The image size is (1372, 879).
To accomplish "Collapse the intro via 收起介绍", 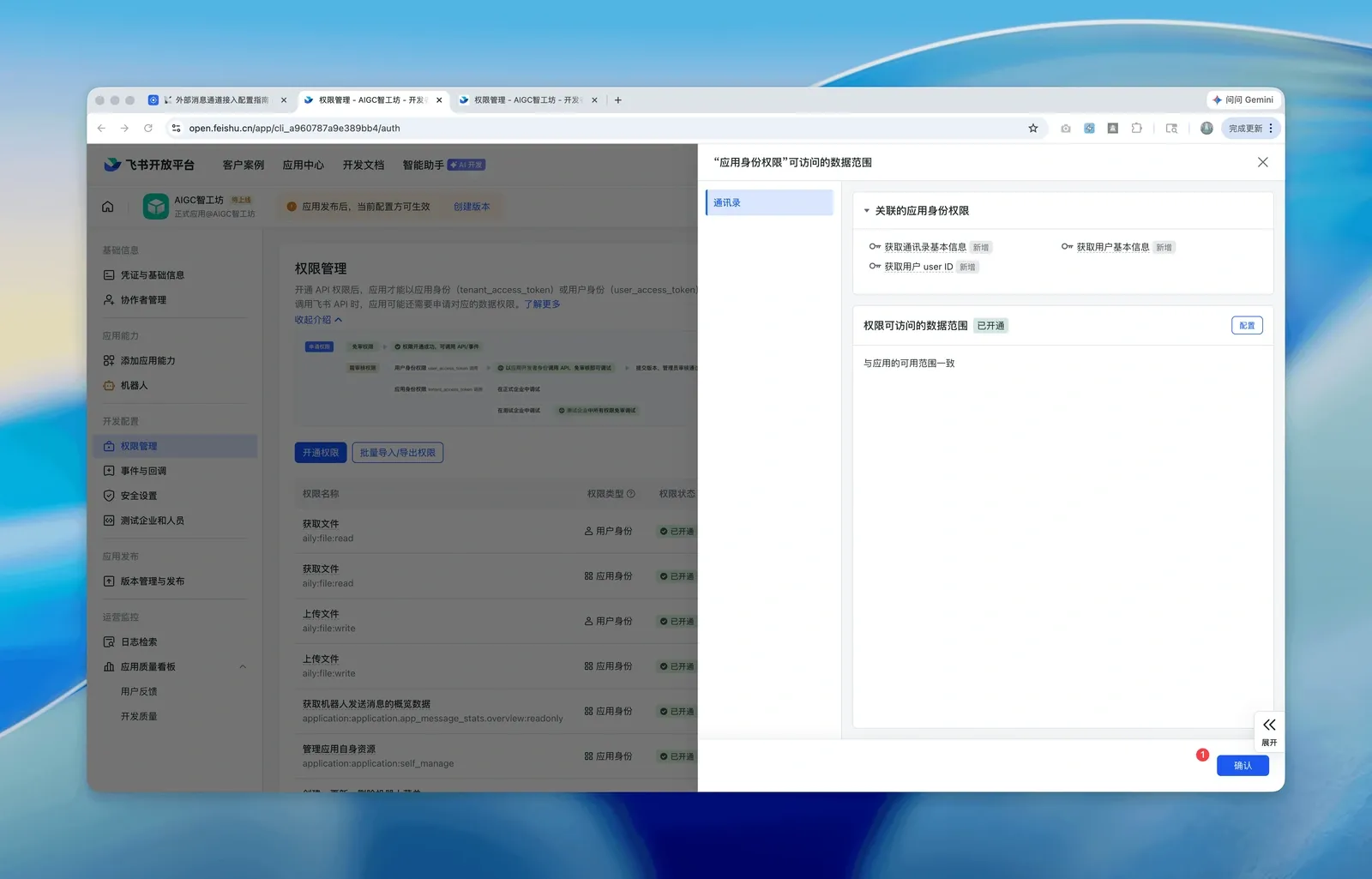I will pos(318,320).
